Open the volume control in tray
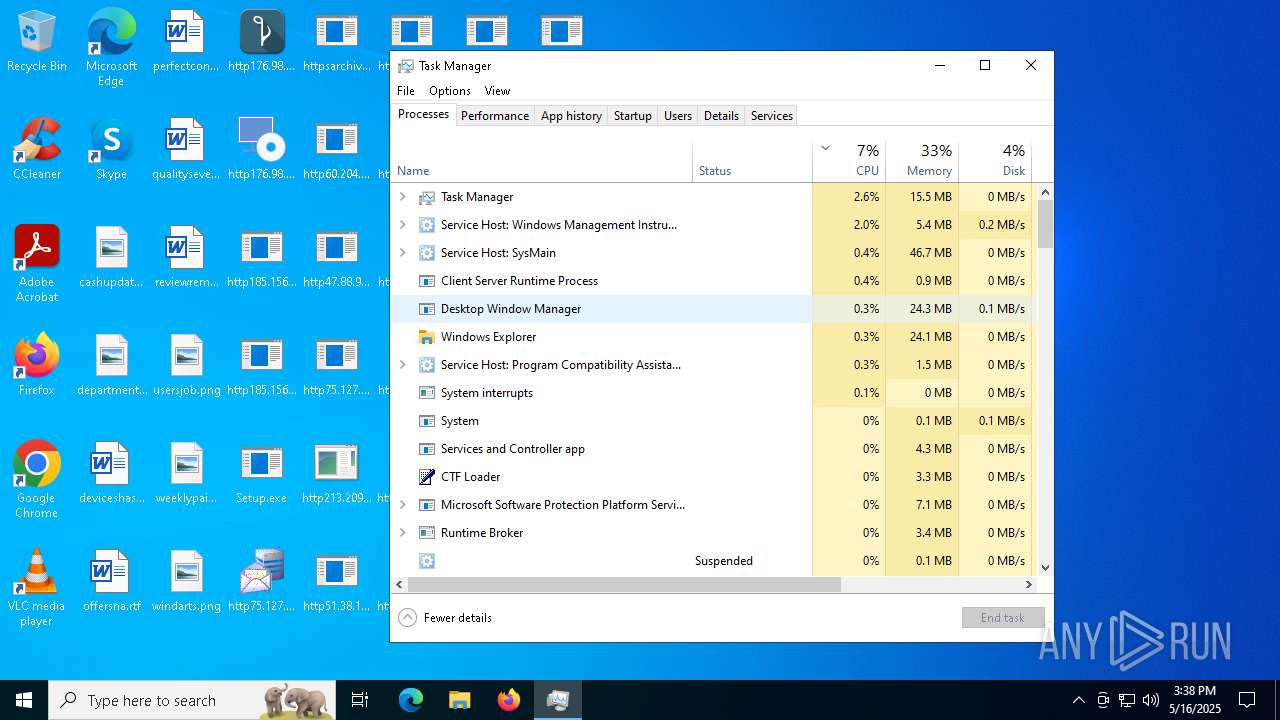Image resolution: width=1280 pixels, height=720 pixels. coord(1151,700)
